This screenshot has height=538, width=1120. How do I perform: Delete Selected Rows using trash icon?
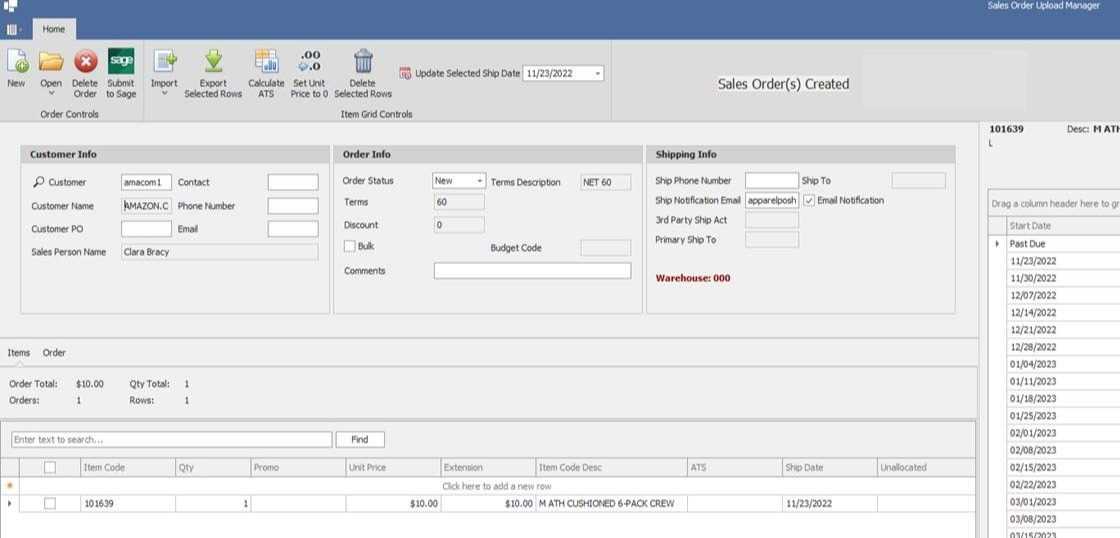(363, 61)
